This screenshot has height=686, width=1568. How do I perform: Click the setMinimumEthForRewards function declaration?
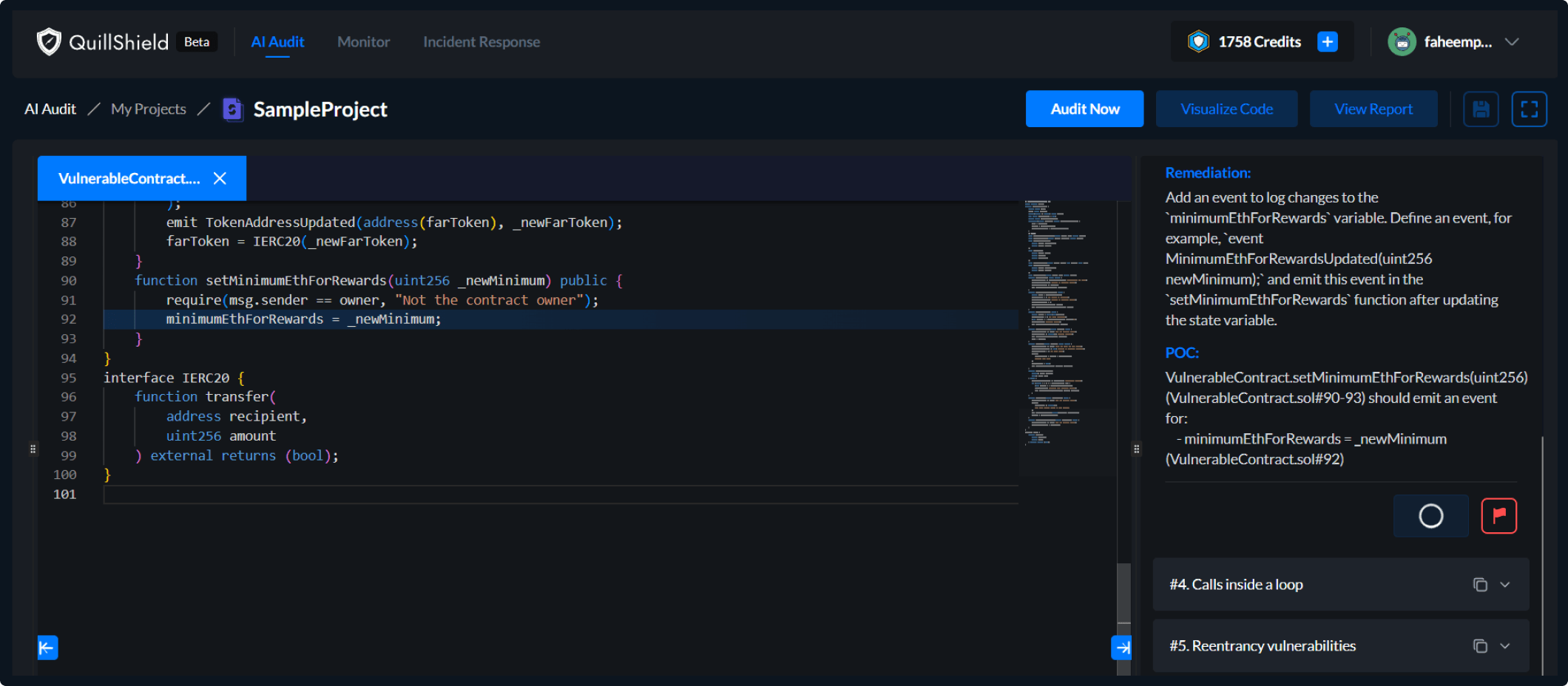[x=378, y=281]
